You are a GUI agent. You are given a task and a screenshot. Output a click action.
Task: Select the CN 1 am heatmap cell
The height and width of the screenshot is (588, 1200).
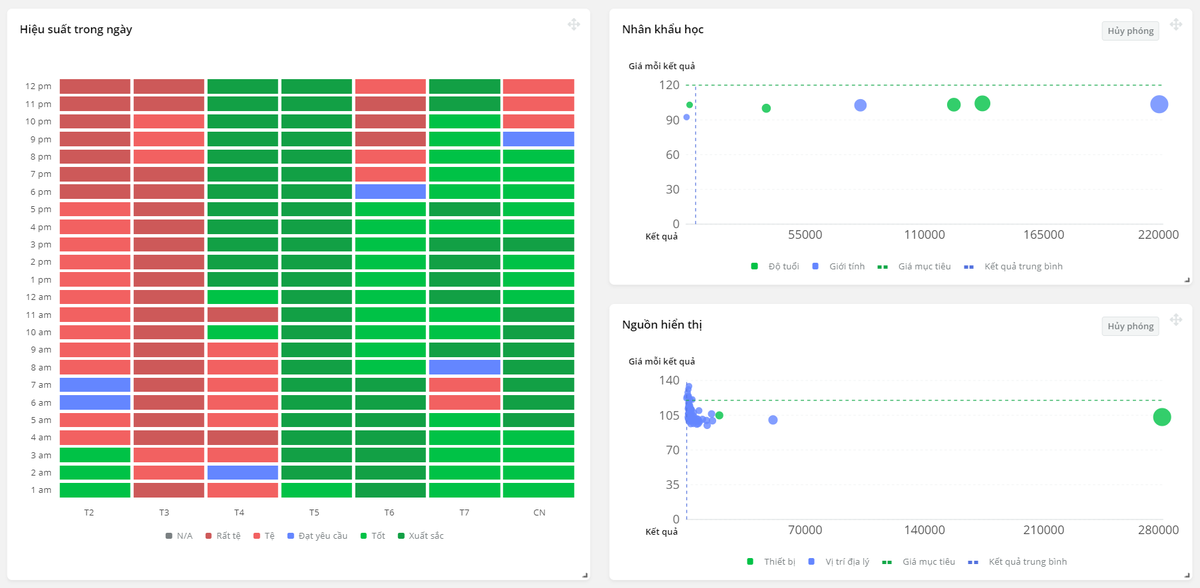[x=538, y=490]
